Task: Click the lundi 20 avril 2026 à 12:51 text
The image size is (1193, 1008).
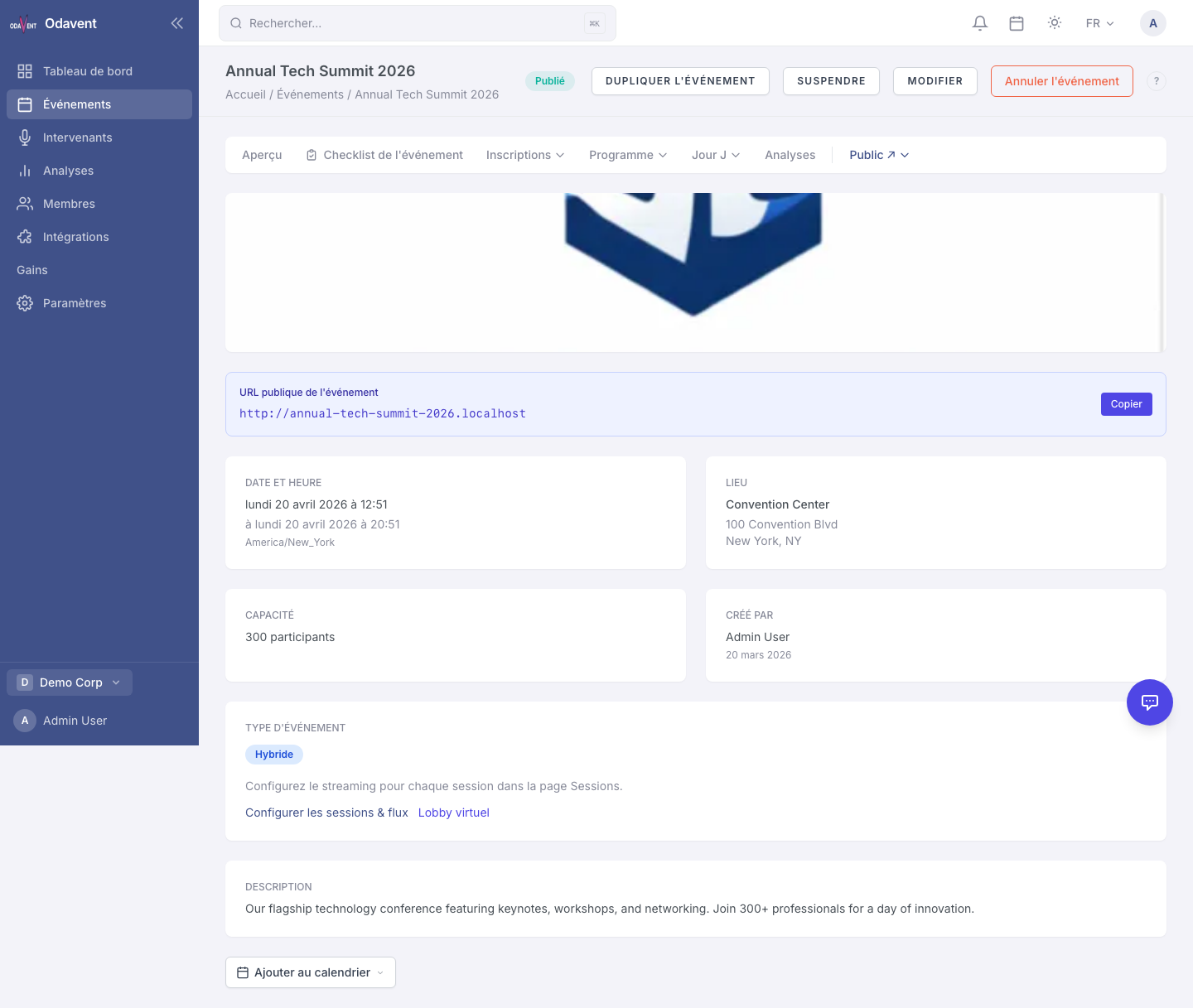Action: coord(316,504)
